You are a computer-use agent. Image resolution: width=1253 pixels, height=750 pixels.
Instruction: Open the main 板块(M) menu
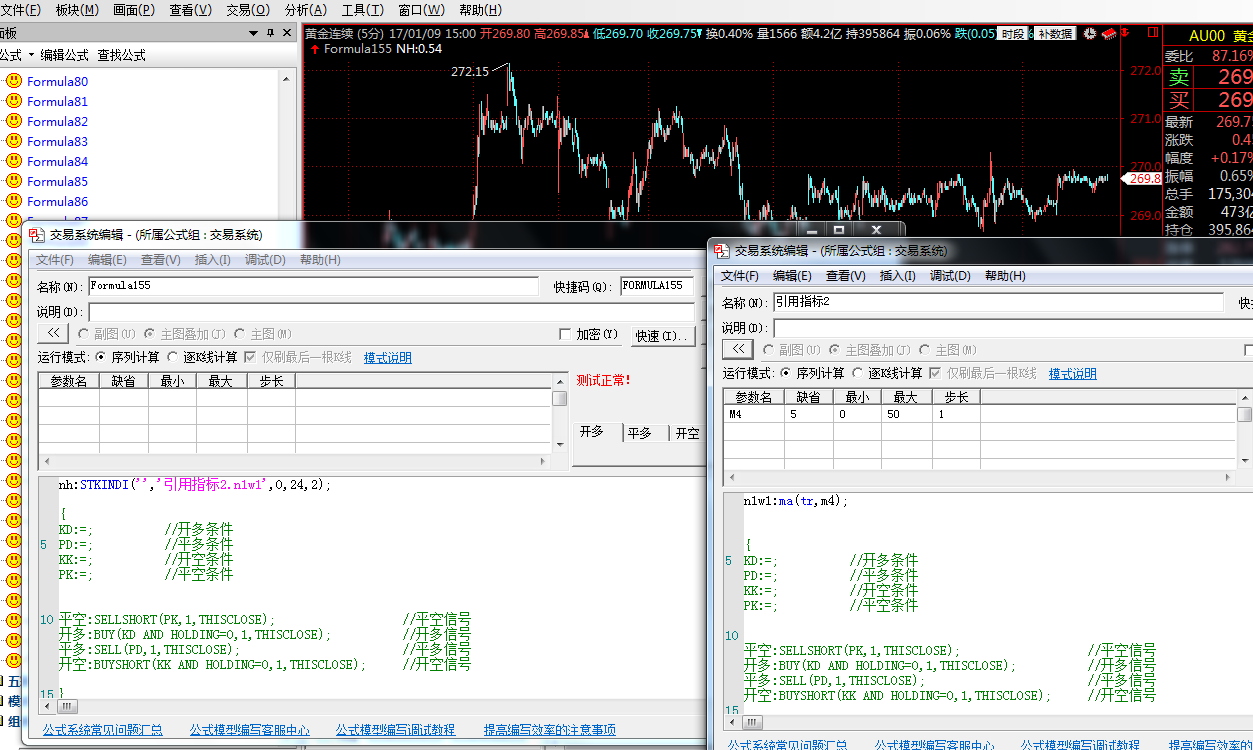coord(77,10)
